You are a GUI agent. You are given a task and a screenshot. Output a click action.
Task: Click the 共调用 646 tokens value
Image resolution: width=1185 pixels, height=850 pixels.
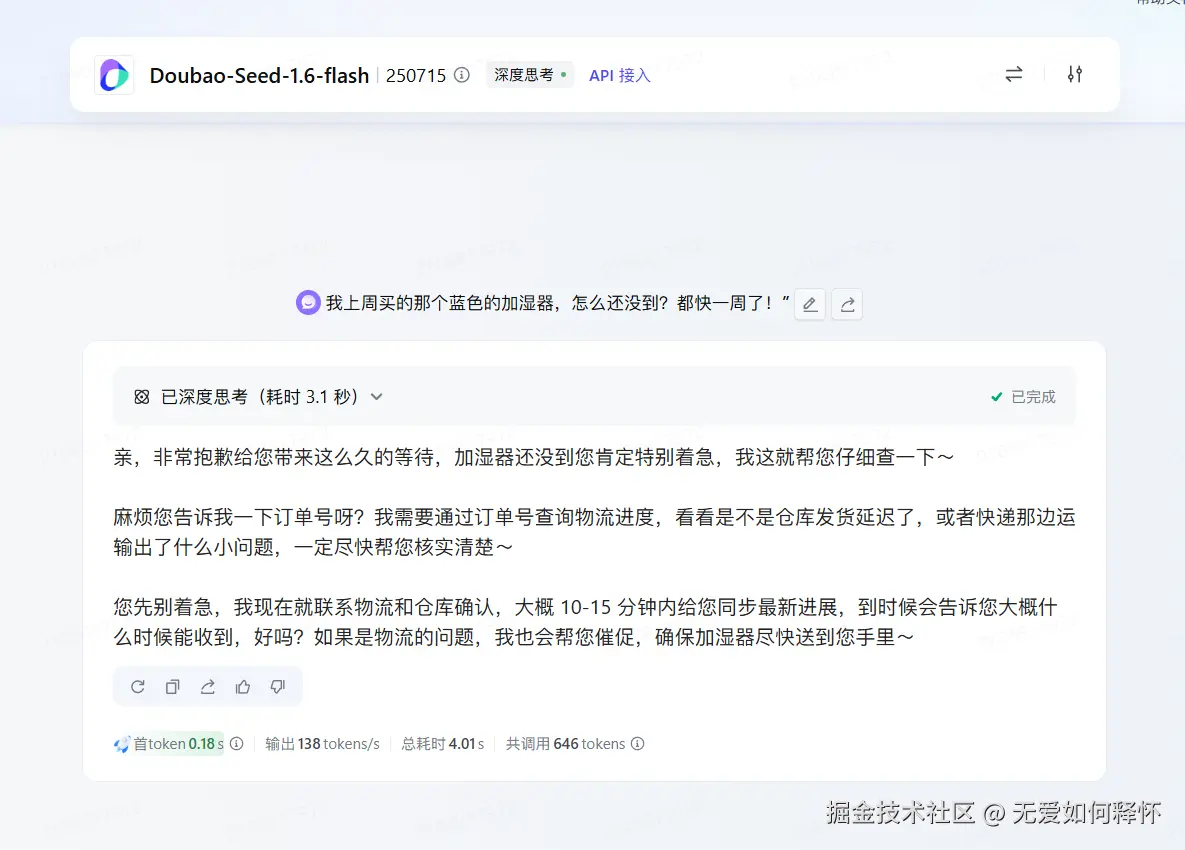pyautogui.click(x=565, y=743)
